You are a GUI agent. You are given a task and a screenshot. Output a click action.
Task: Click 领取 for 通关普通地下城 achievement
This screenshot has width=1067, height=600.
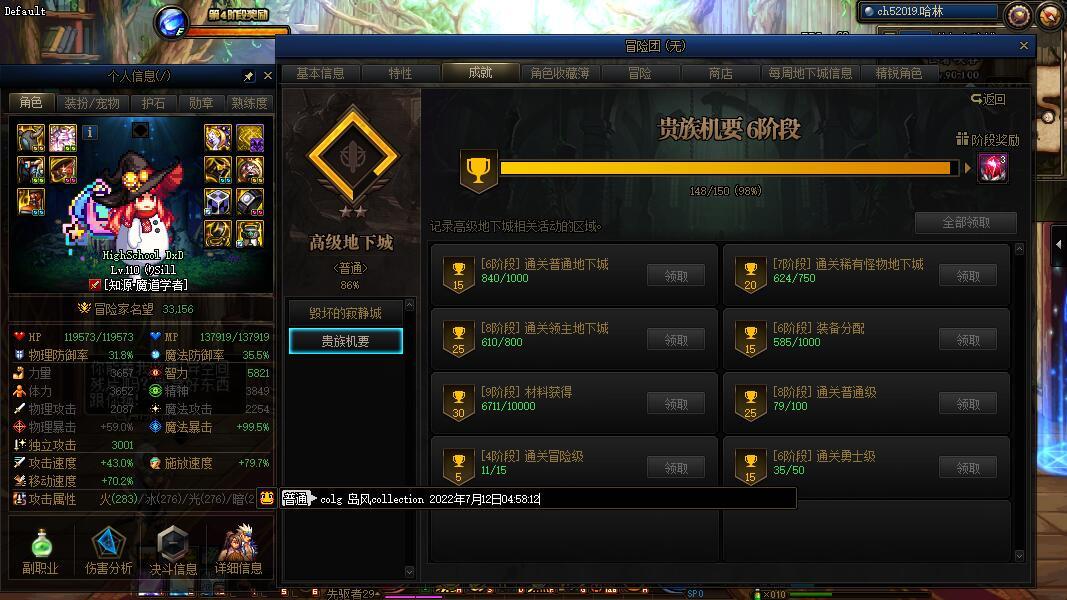(x=676, y=276)
